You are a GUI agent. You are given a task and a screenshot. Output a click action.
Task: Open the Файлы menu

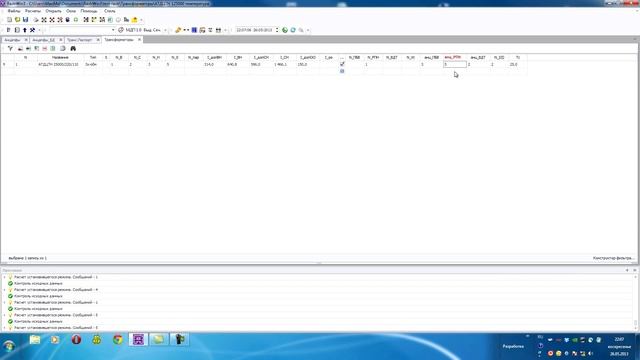13,11
